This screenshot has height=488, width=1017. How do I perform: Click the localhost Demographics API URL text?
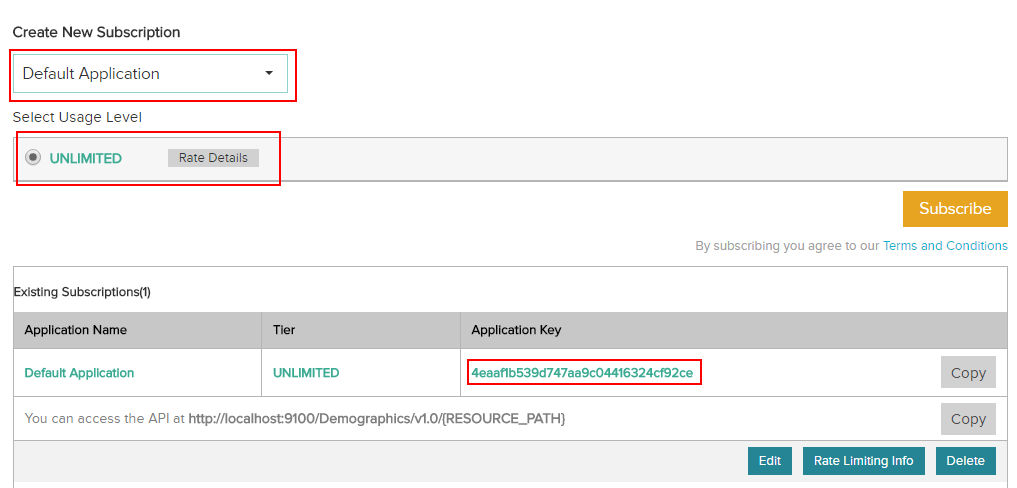(377, 419)
